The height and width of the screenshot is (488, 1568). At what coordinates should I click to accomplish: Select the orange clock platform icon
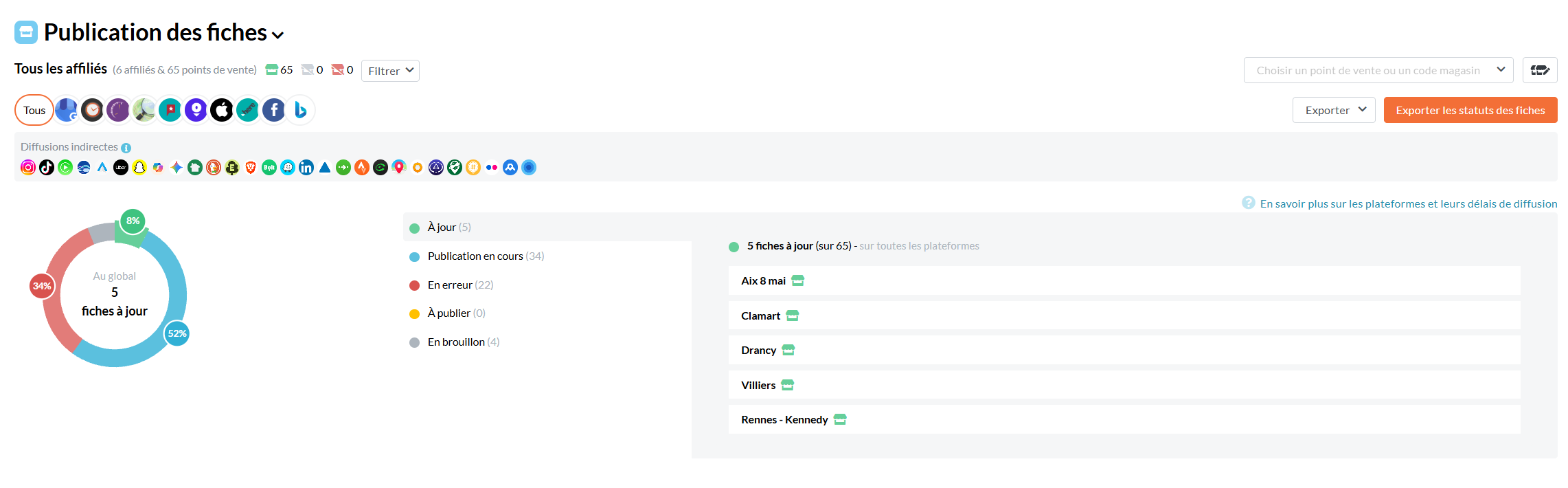coord(92,110)
